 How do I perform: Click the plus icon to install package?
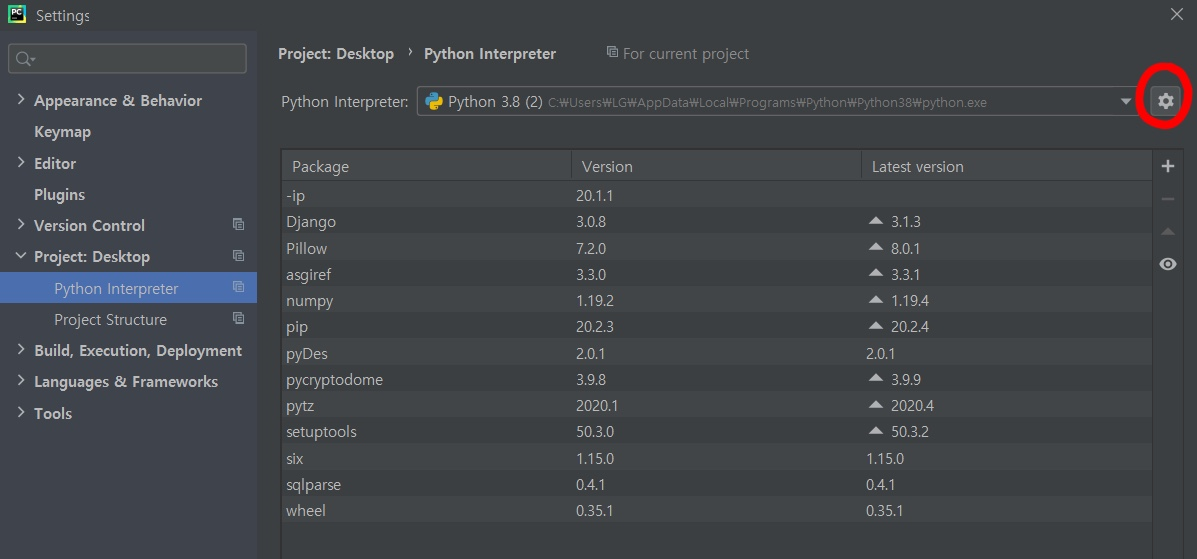(x=1167, y=166)
